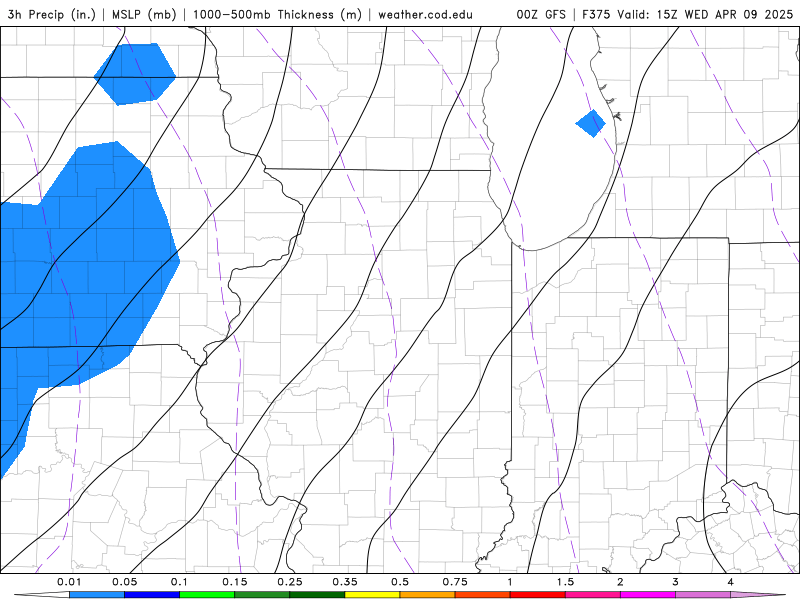800x600 pixels.
Task: Select the pink 1.5 legend swatch
Action: tap(593, 595)
